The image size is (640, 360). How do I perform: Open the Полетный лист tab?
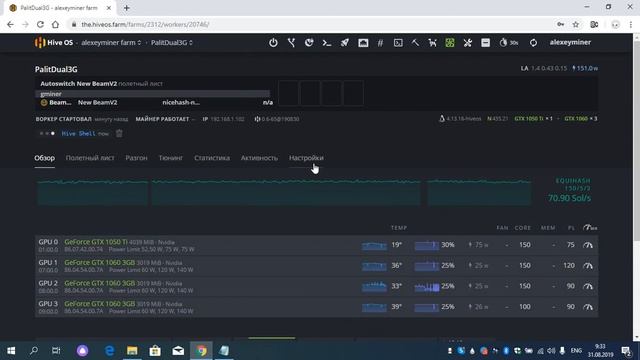tap(90, 158)
